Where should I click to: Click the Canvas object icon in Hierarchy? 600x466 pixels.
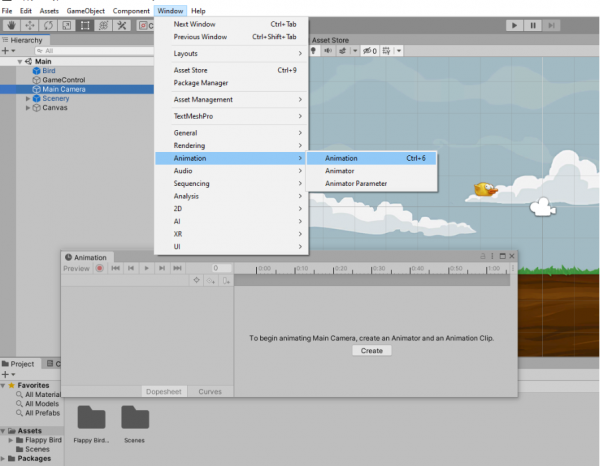[36, 108]
